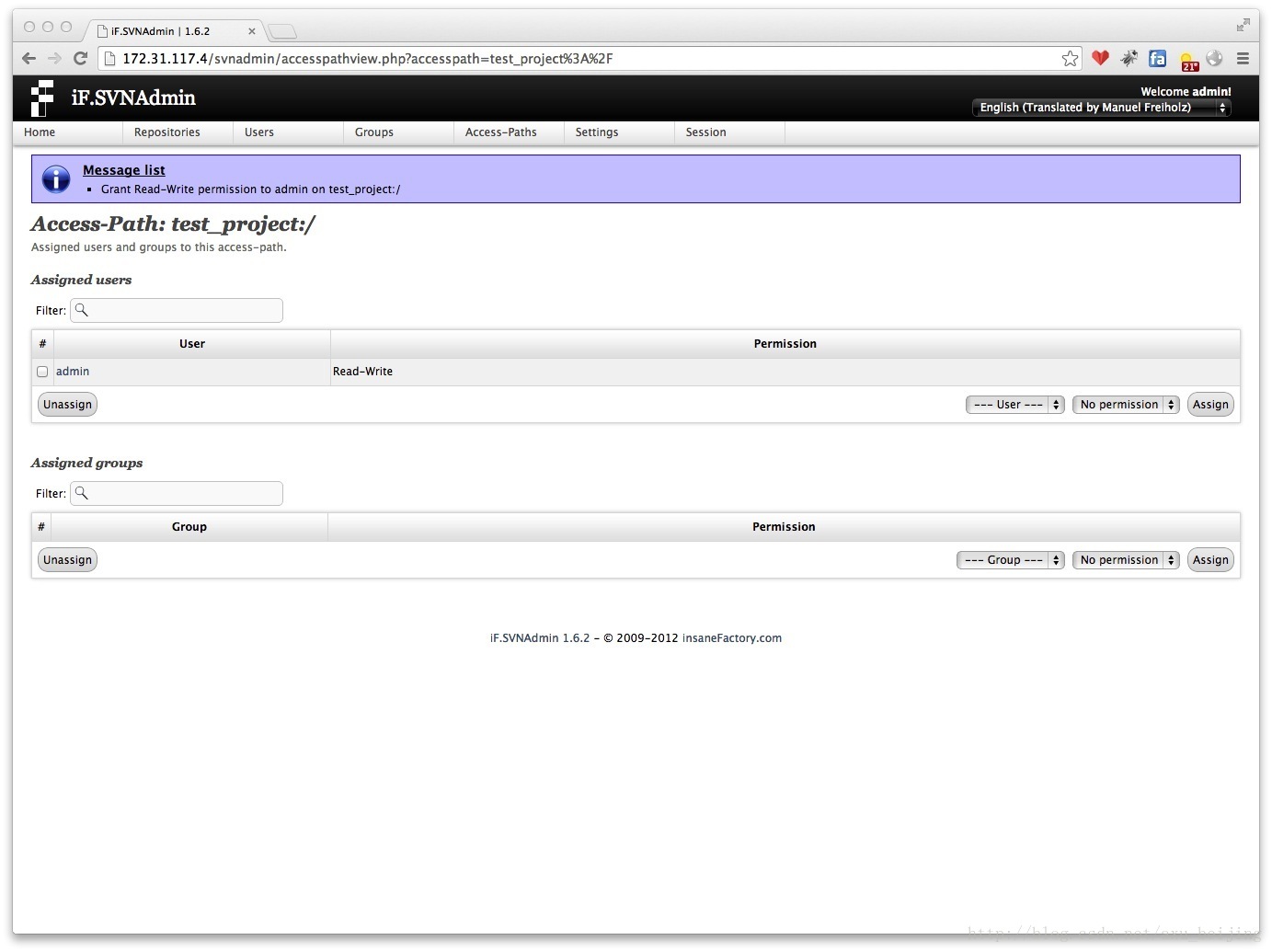Open the '--- Group ---' dropdown
Screen dimensions: 1272x952
[1011, 560]
